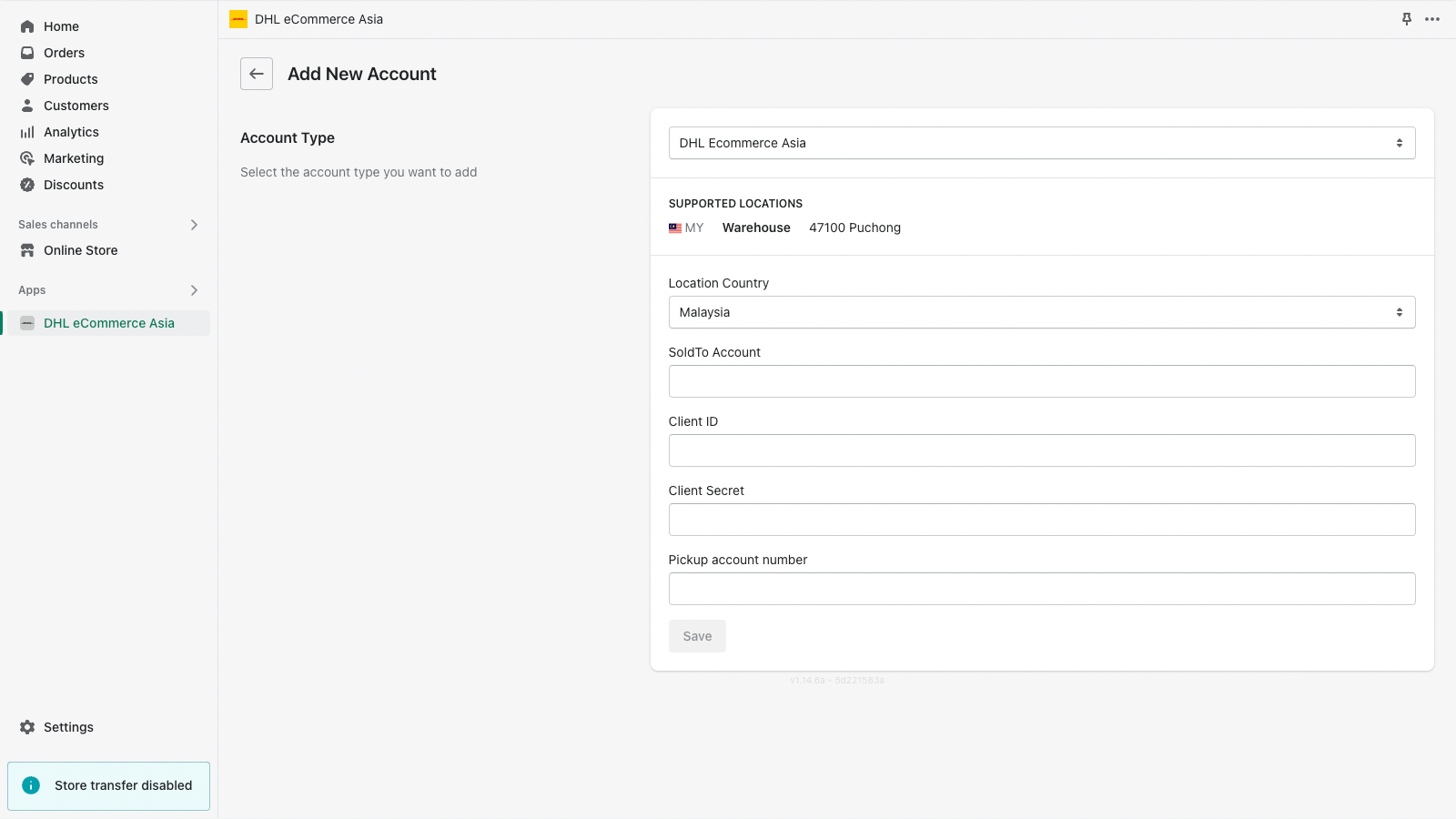Click the DHL eCommerce Asia title in top bar
Screen dimensions: 1456x819
point(318,19)
